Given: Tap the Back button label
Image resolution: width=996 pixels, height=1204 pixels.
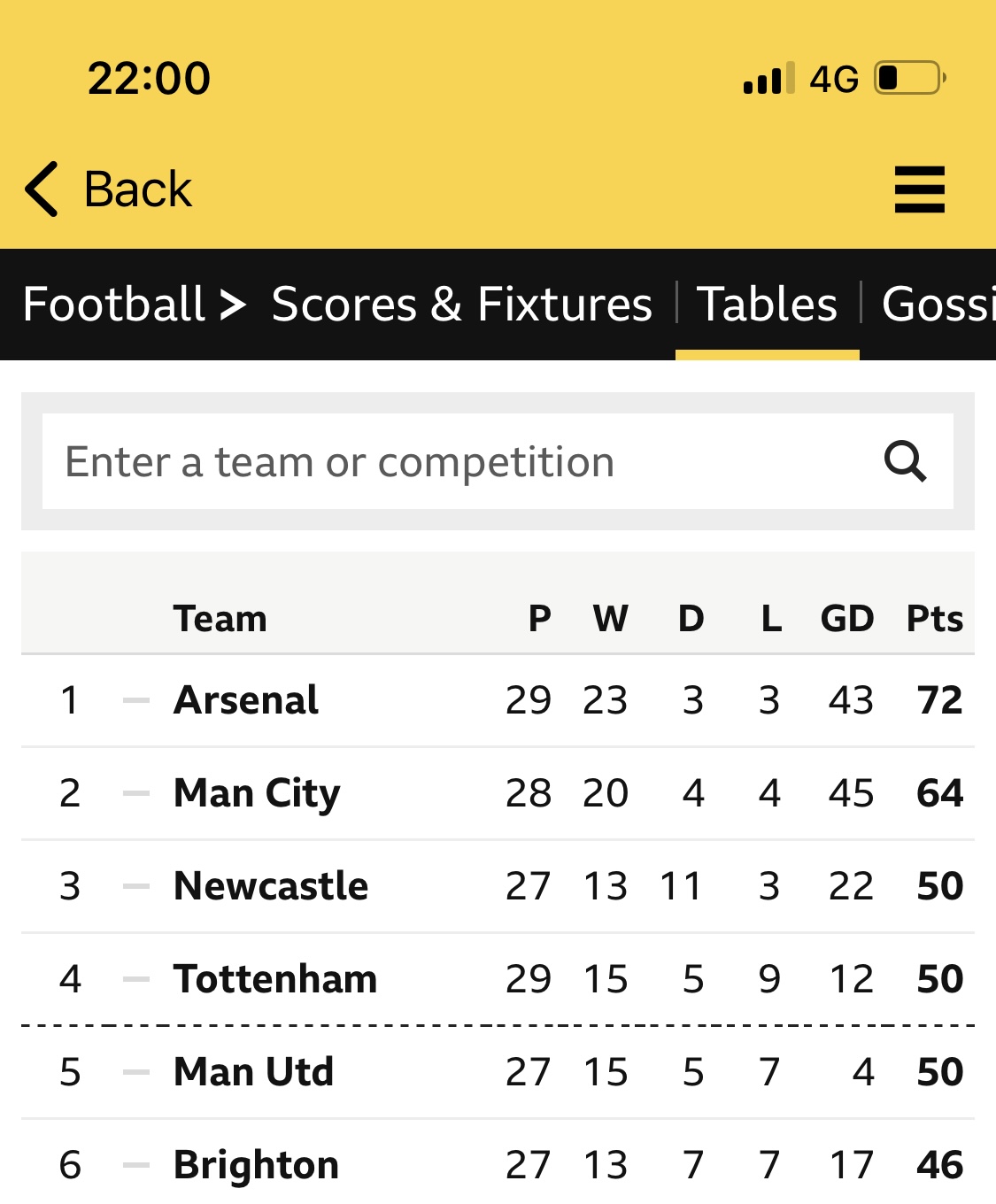Looking at the screenshot, I should tap(138, 189).
